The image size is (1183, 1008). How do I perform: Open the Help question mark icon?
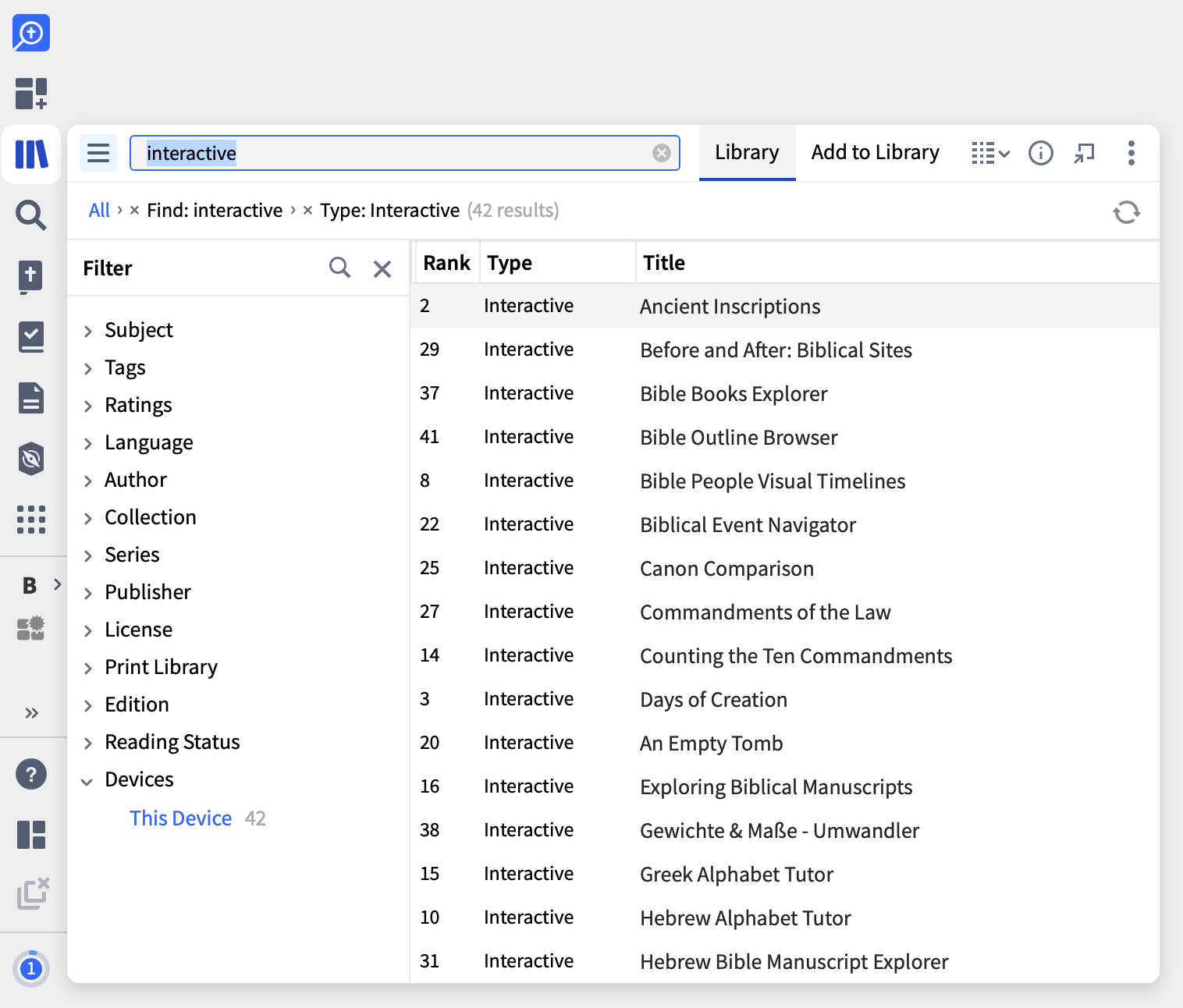click(x=31, y=774)
